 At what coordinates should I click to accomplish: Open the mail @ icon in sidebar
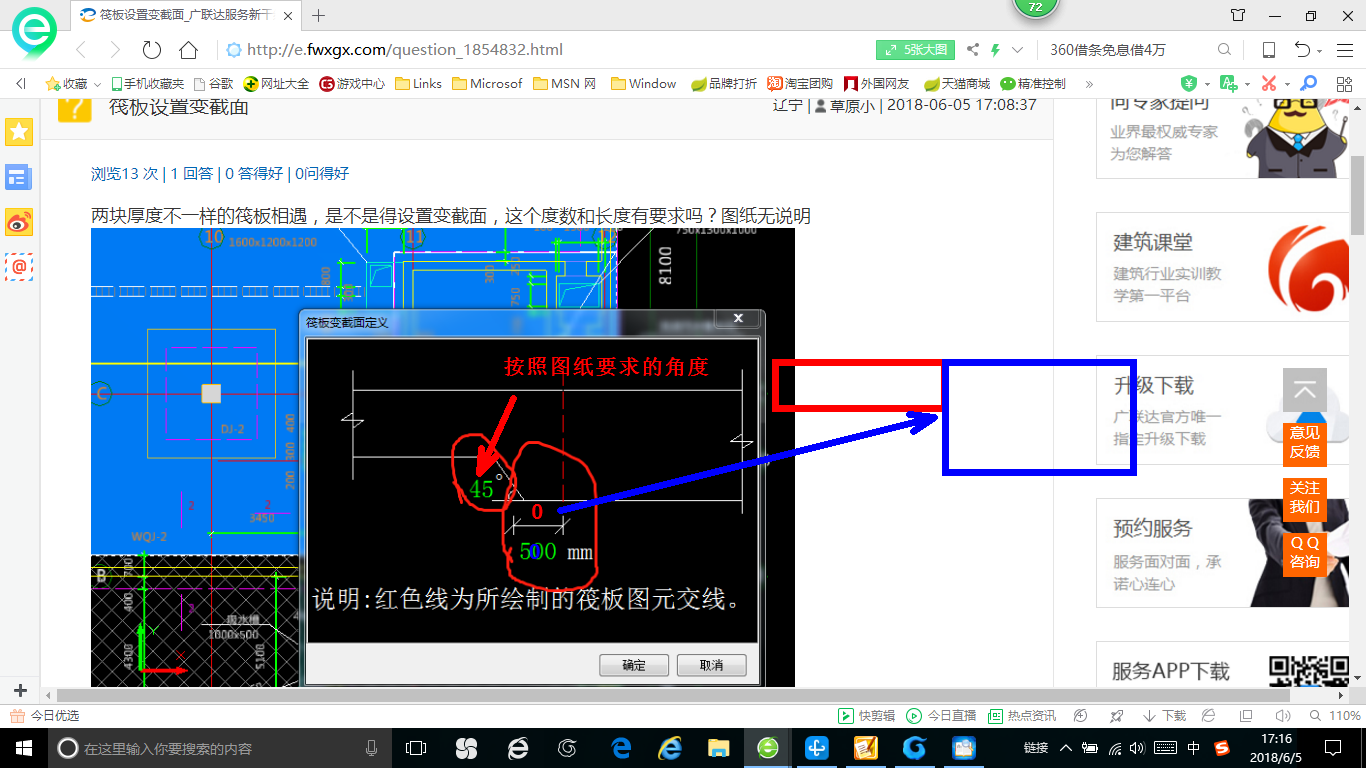[x=19, y=266]
